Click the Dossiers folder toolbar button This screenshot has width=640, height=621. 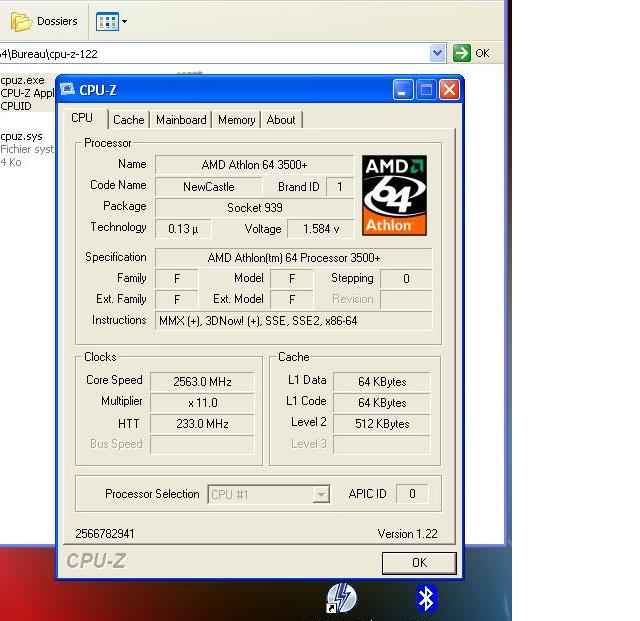pyautogui.click(x=44, y=21)
